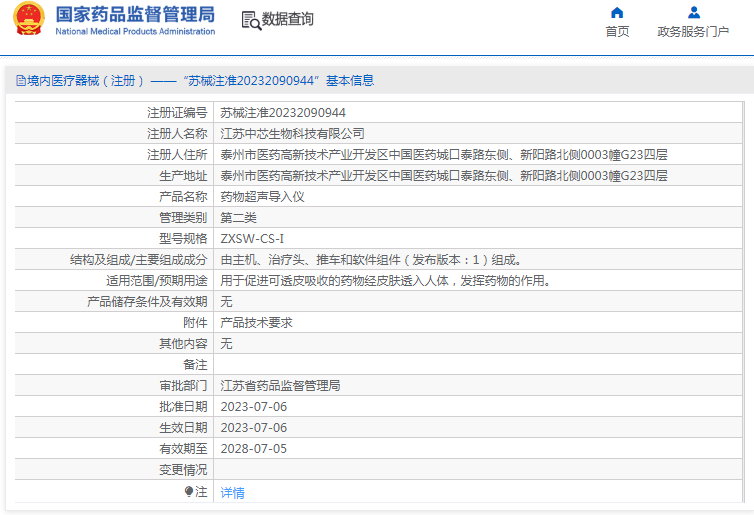The height and width of the screenshot is (515, 754).
Task: Click the 型号规格 row label
Action: tap(183, 239)
